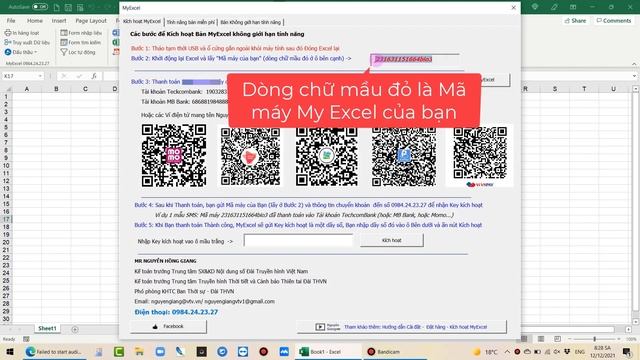Select row header 17
640x360 pixels.
click(6, 219)
